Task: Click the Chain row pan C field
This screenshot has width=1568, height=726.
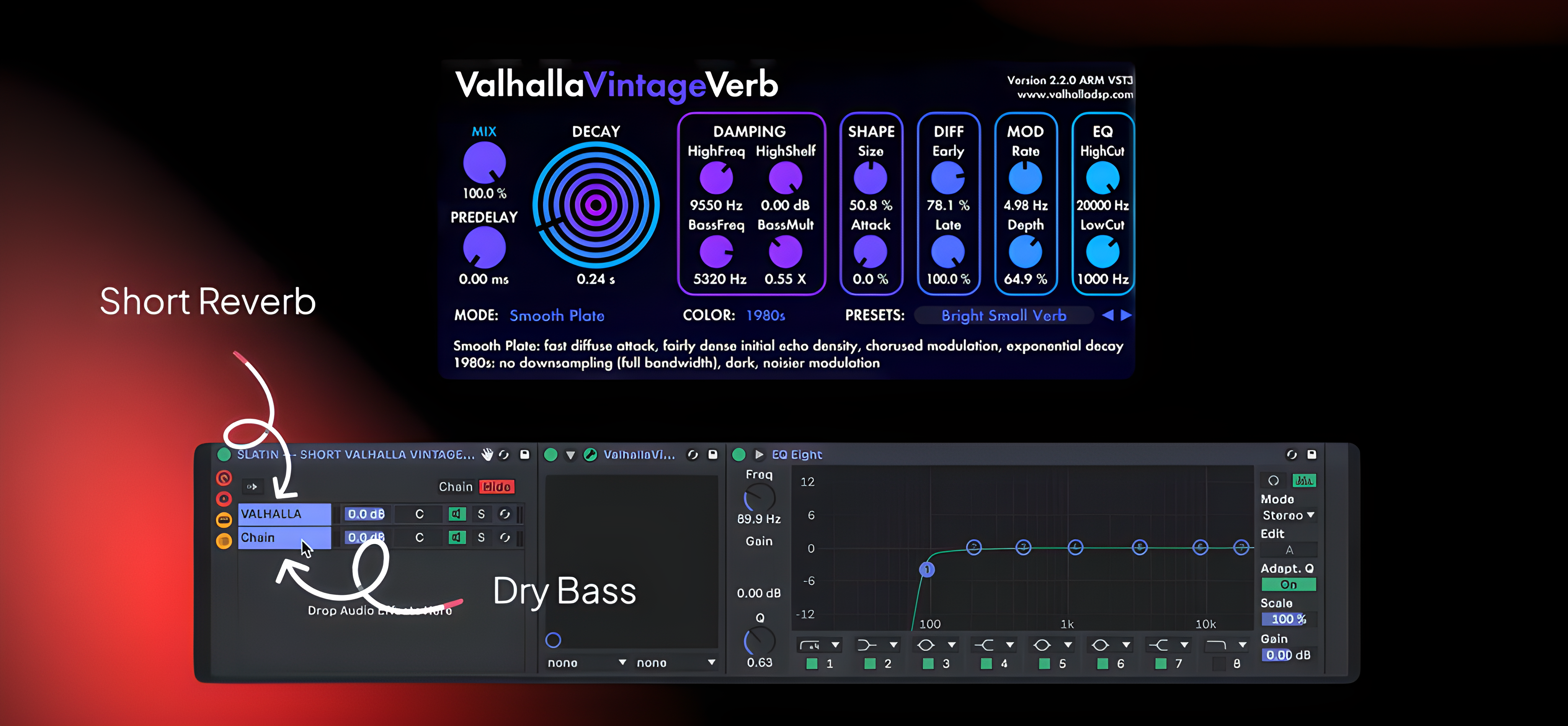Action: pyautogui.click(x=420, y=537)
